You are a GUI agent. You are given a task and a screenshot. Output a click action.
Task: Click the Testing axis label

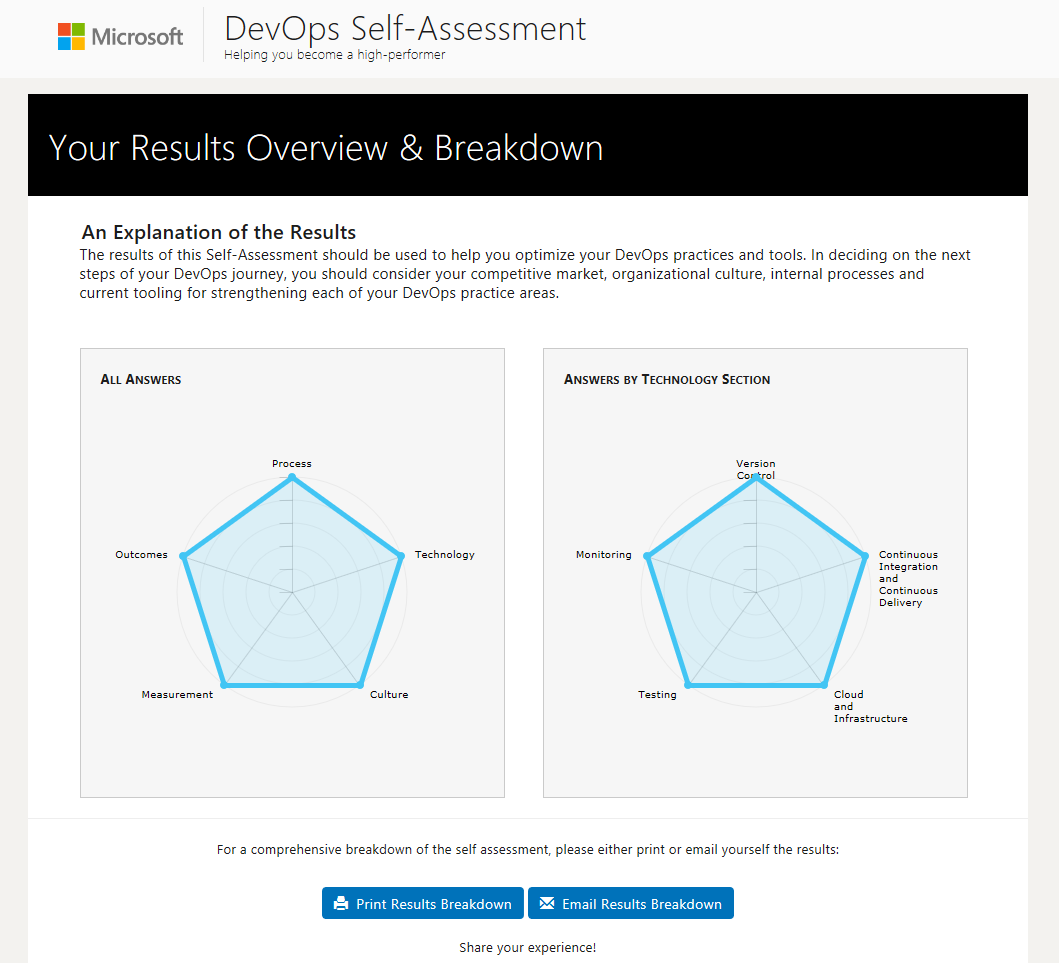coord(657,694)
